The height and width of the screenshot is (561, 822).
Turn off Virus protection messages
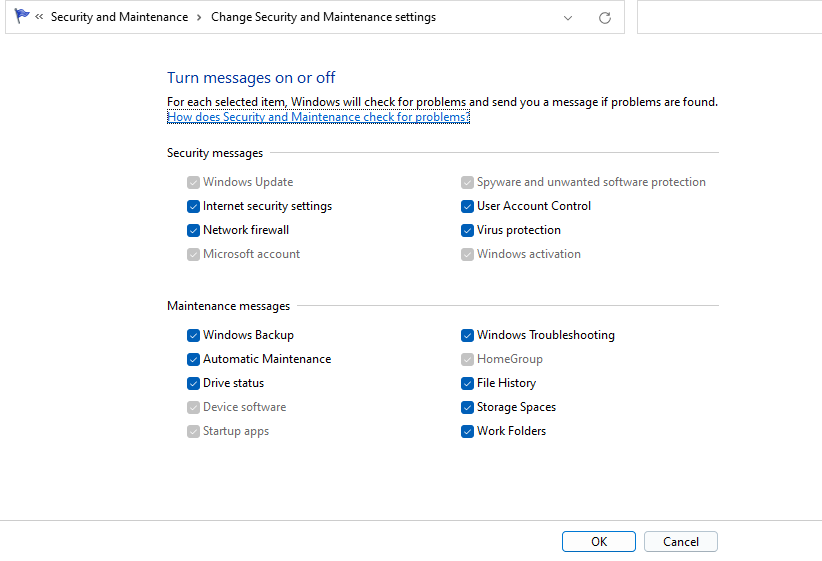coord(467,230)
